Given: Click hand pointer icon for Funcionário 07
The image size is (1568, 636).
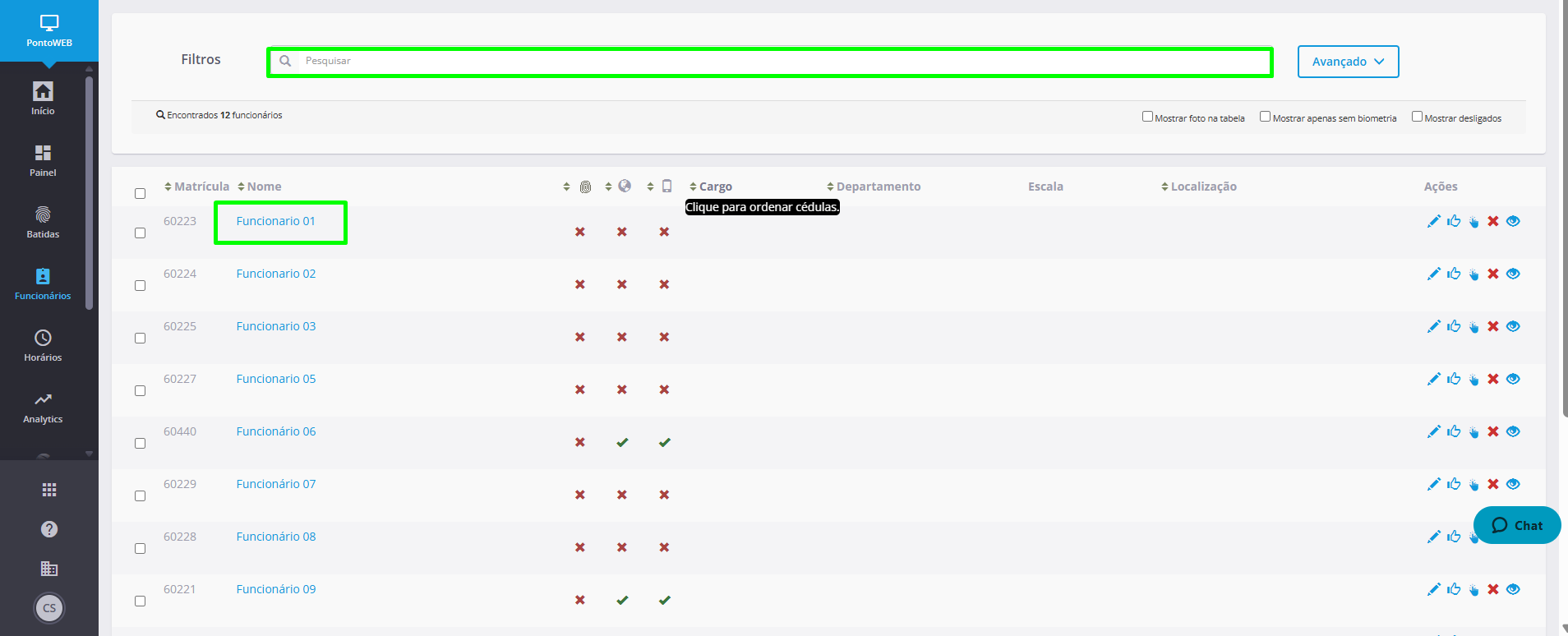Looking at the screenshot, I should [x=1474, y=485].
